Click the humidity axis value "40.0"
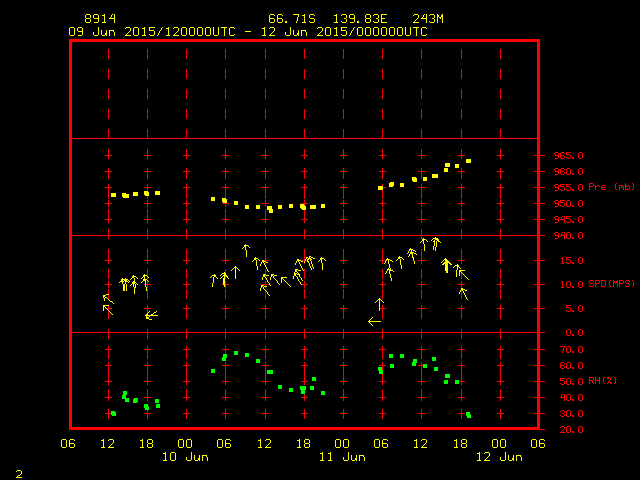640x480 pixels. (571, 398)
